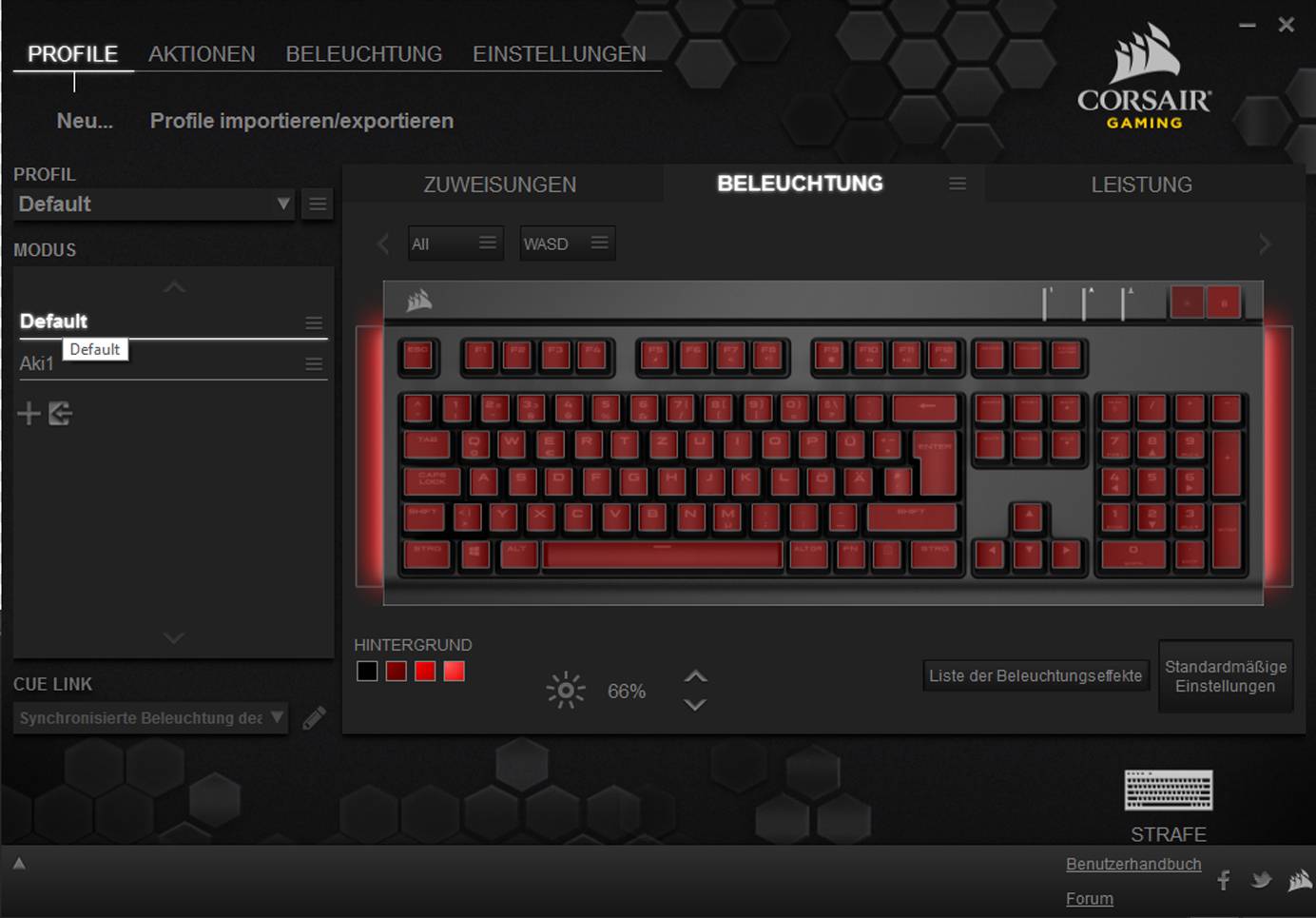
Task: Expand bottom-left panel triangle arrow
Action: 19,864
